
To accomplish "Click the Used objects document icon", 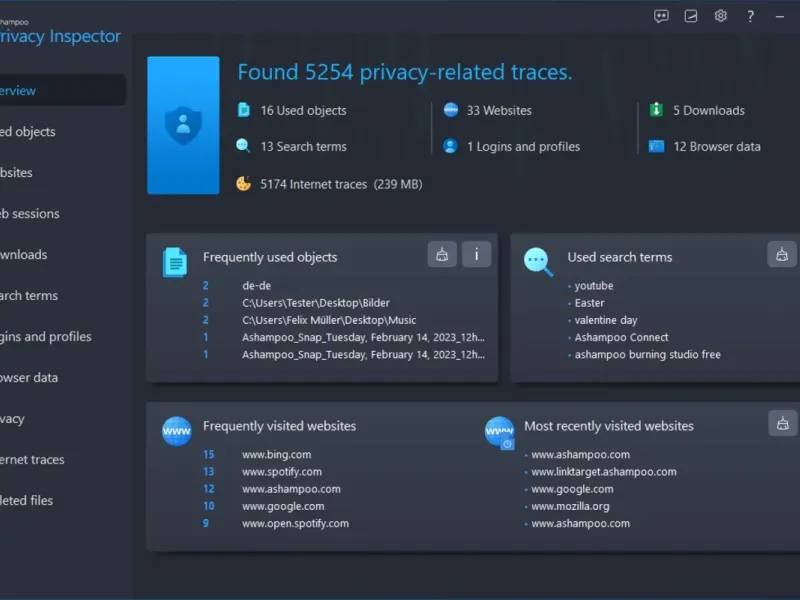I will (244, 110).
